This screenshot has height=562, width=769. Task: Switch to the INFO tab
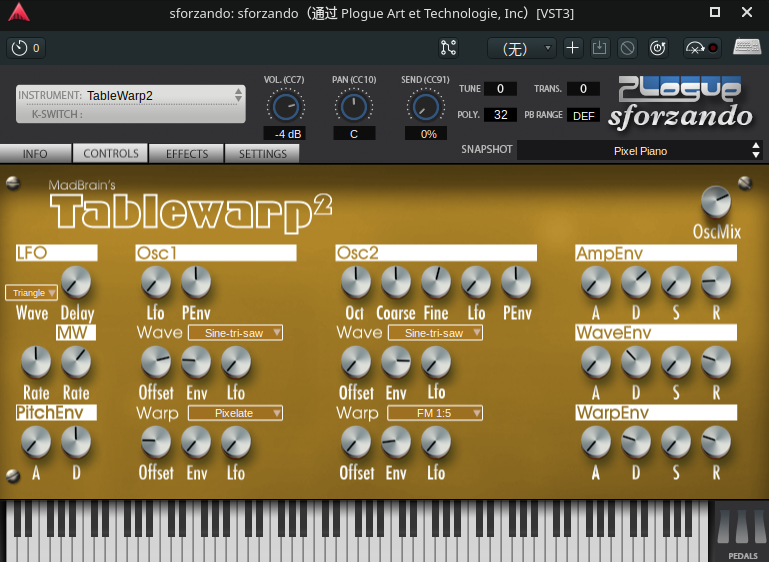tap(35, 154)
